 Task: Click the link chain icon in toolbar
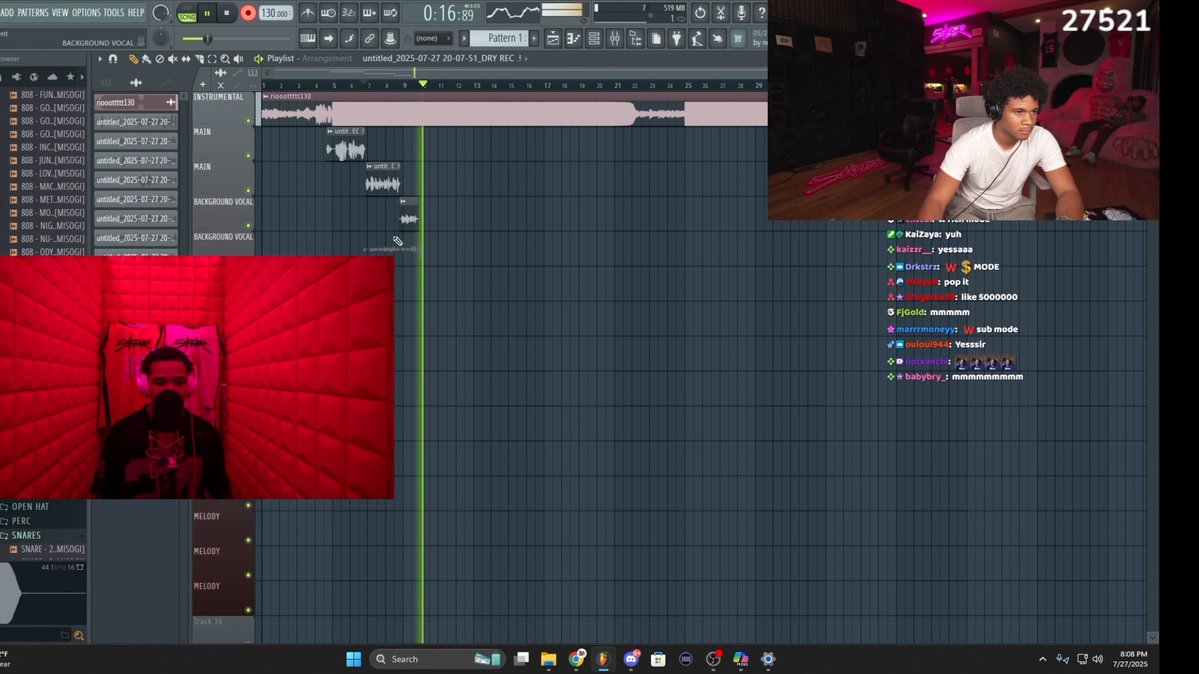click(x=369, y=38)
